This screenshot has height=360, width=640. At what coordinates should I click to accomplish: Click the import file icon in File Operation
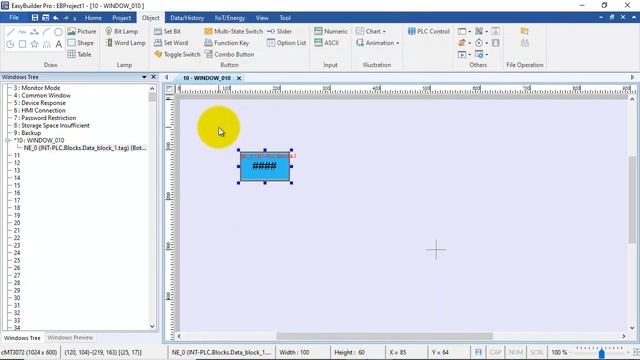(524, 31)
